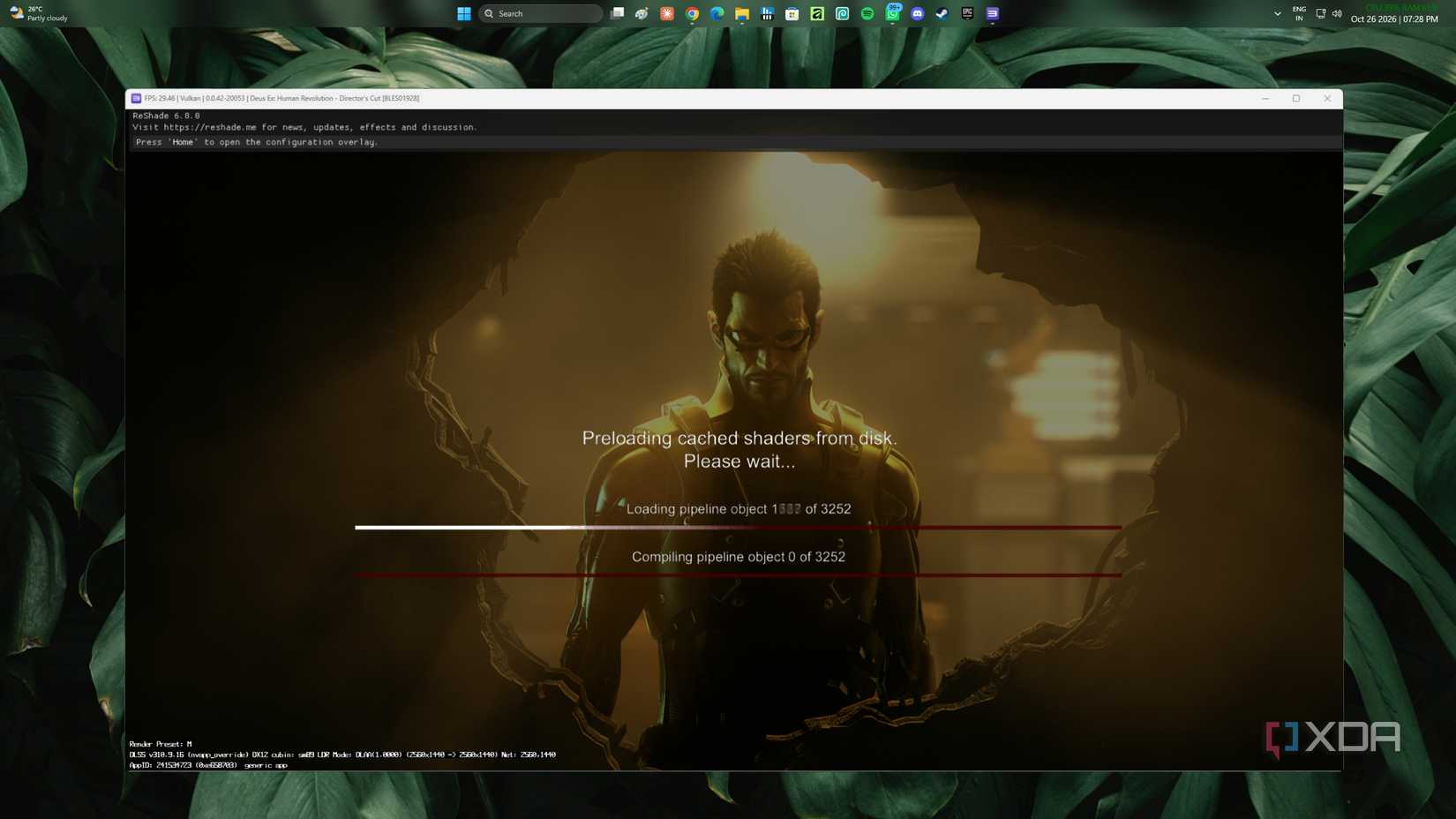Open WhatsApp with the 99+ badge
The height and width of the screenshot is (819, 1456).
point(893,12)
